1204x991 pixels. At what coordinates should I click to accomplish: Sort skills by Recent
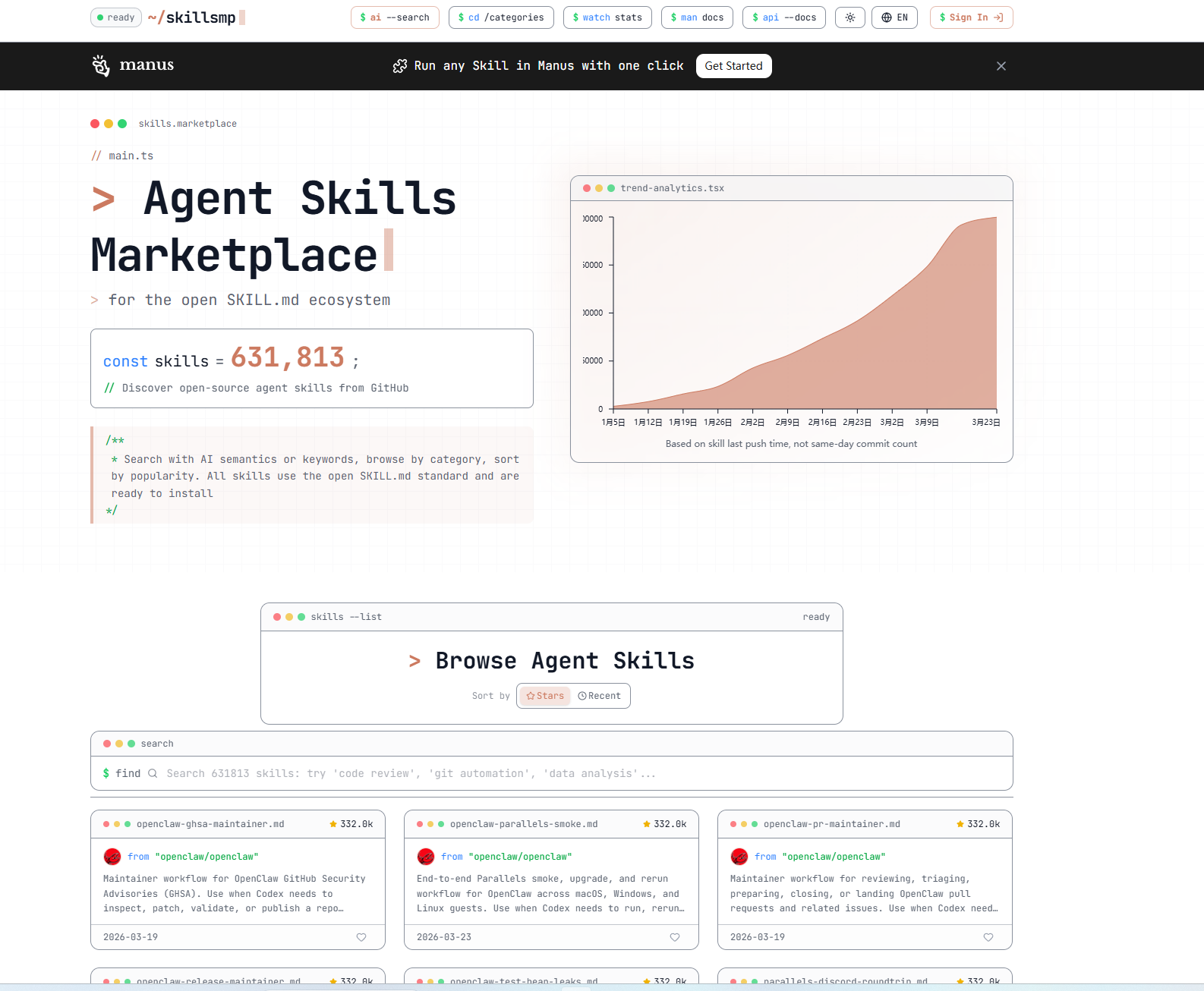click(600, 696)
